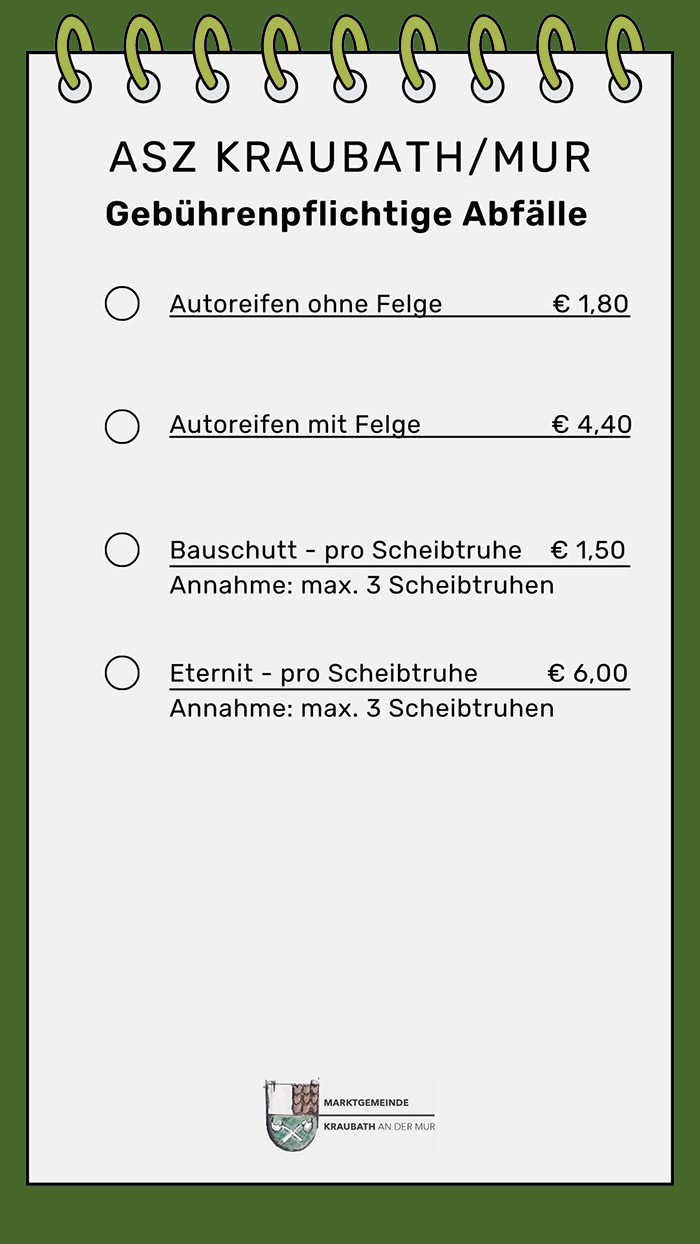Mark the Bauschutt pro Scheibtruhe circle
Screen dimensions: 700x1244
coord(122,550)
